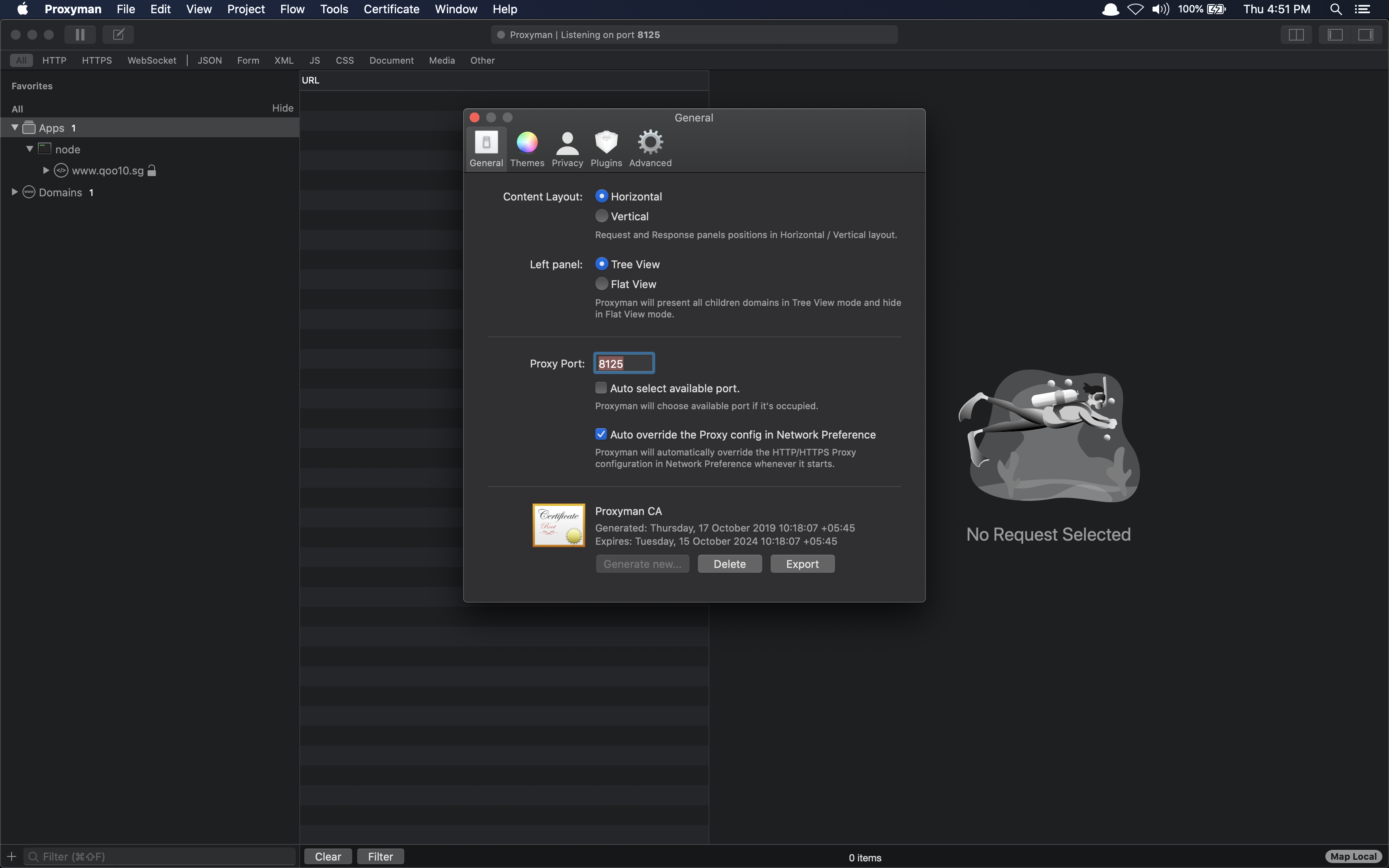Open macOS Spotlight search icon
Screen dimensions: 1389x868
[x=1336, y=9]
